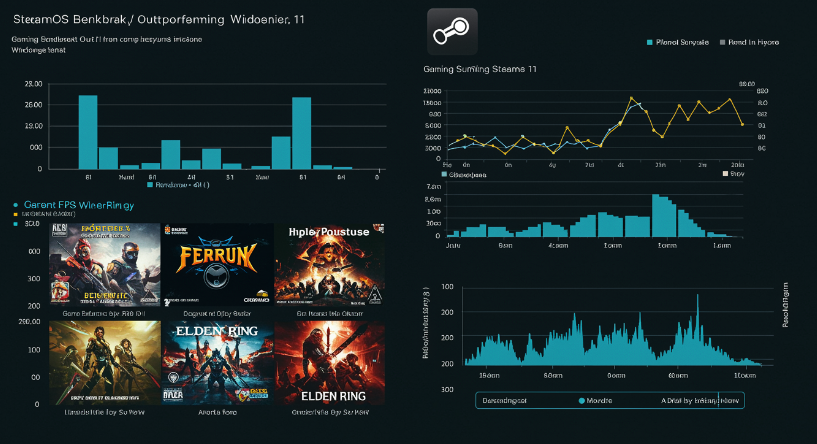
Task: Open the blue ELDEN RING game cover
Action: (x=217, y=363)
